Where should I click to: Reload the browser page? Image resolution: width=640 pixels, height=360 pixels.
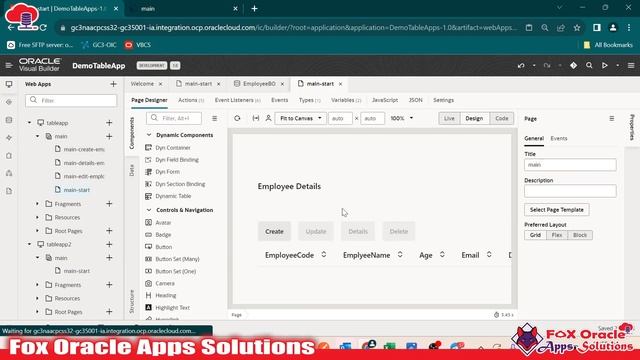[43, 28]
